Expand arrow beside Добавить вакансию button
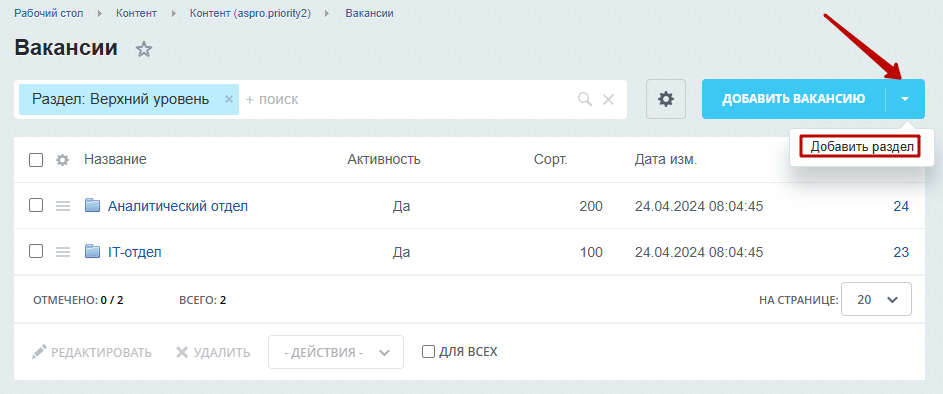The image size is (943, 394). pyautogui.click(x=906, y=99)
